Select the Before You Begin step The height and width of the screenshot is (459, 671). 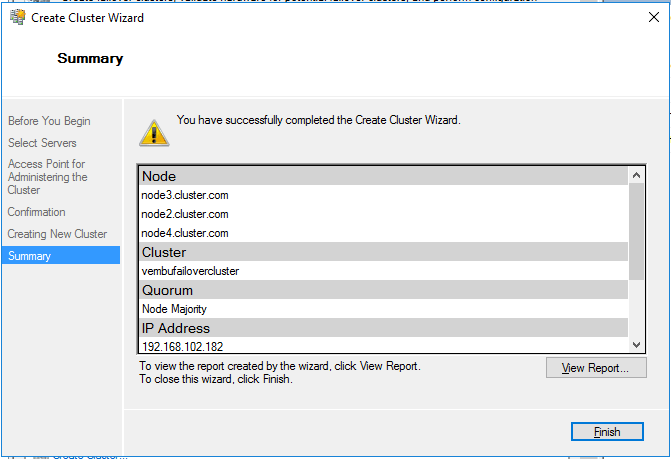49,121
